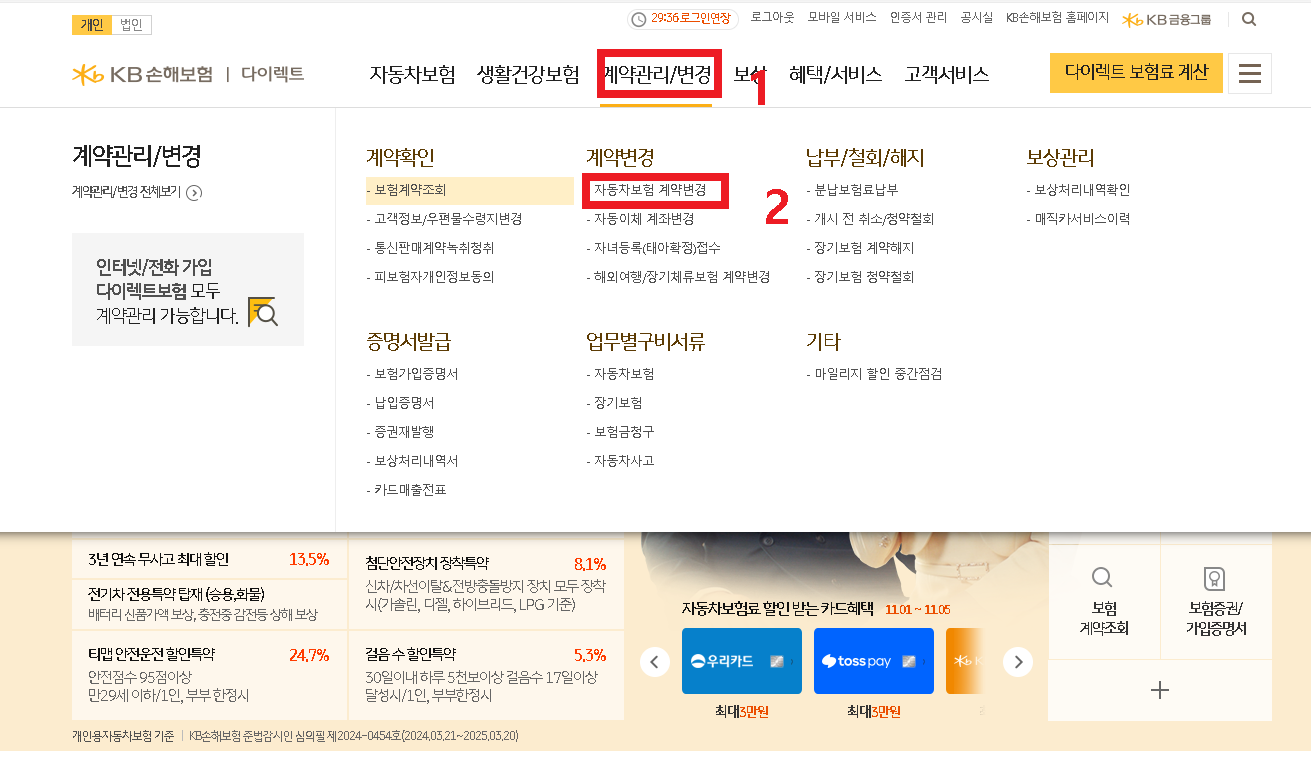This screenshot has height=777, width=1311.
Task: Open the 모바일 서비스 link
Action: 842,18
